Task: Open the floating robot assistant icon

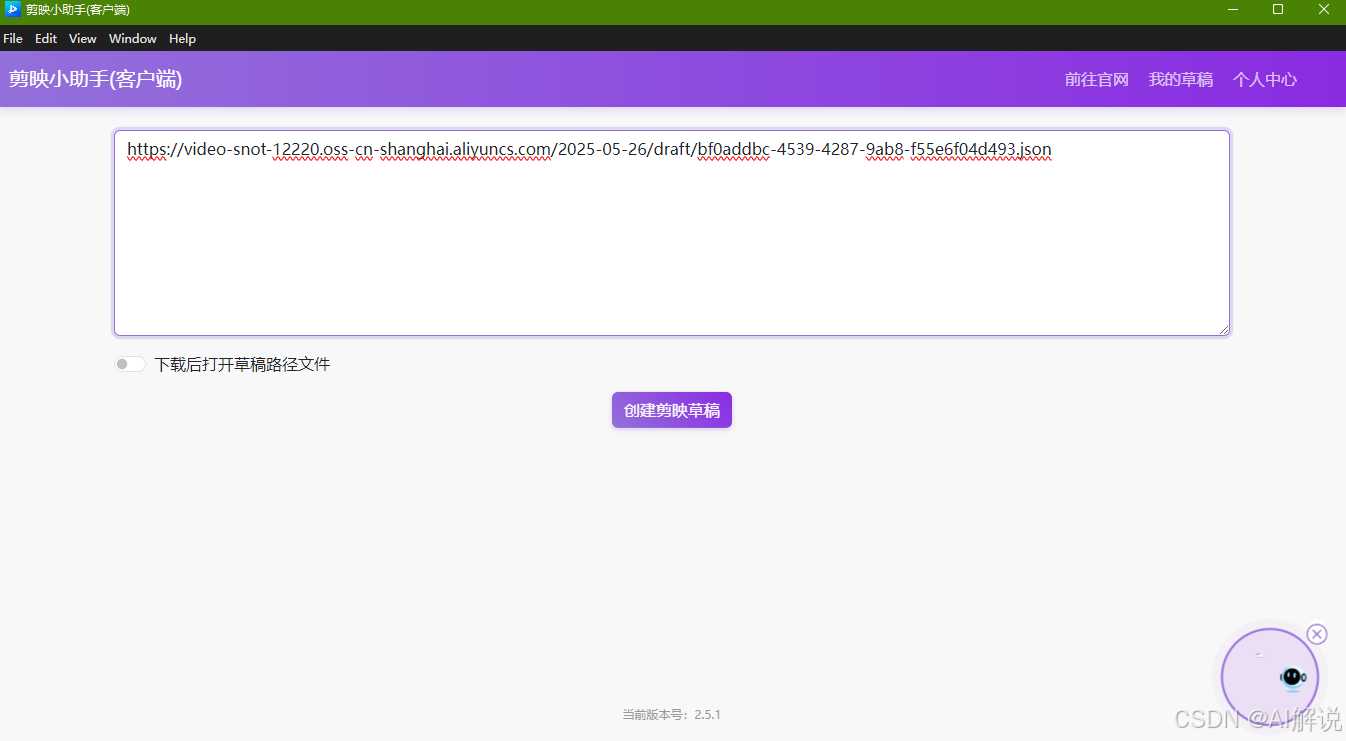Action: pyautogui.click(x=1270, y=677)
